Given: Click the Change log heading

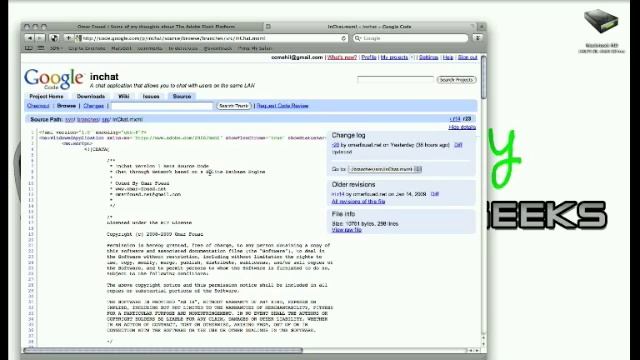Looking at the screenshot, I should [x=348, y=135].
